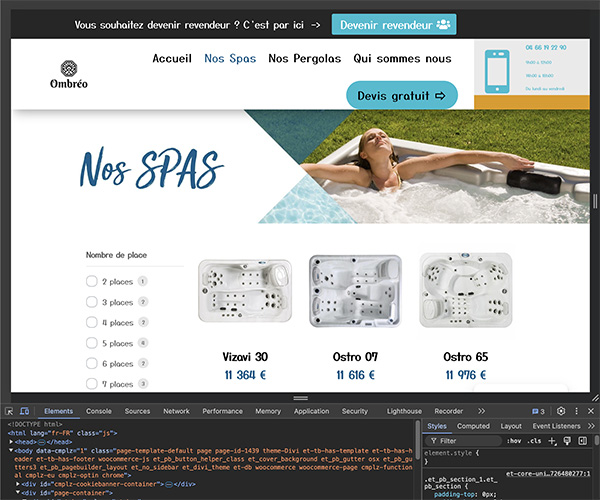Click the 11 616 € price
Viewport: 600px width, 500px height.
tap(355, 375)
